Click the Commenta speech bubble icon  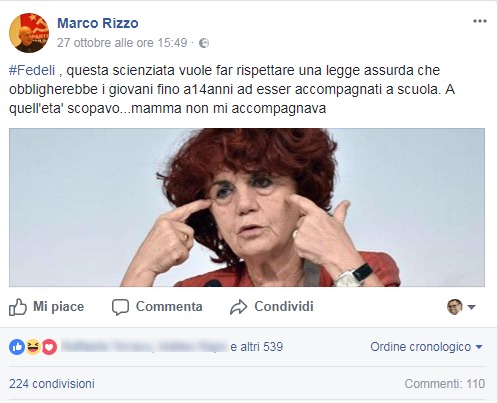[x=120, y=307]
